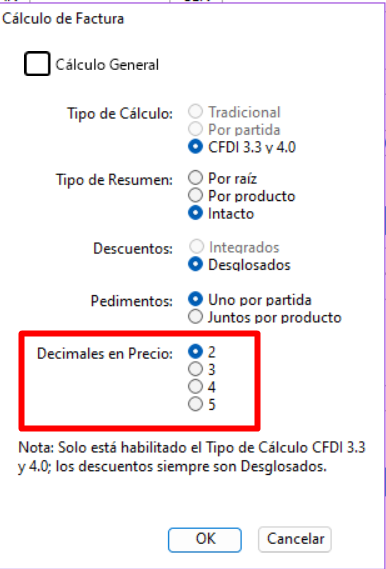Click the Cancelar button
This screenshot has height=569, width=386.
pos(295,539)
